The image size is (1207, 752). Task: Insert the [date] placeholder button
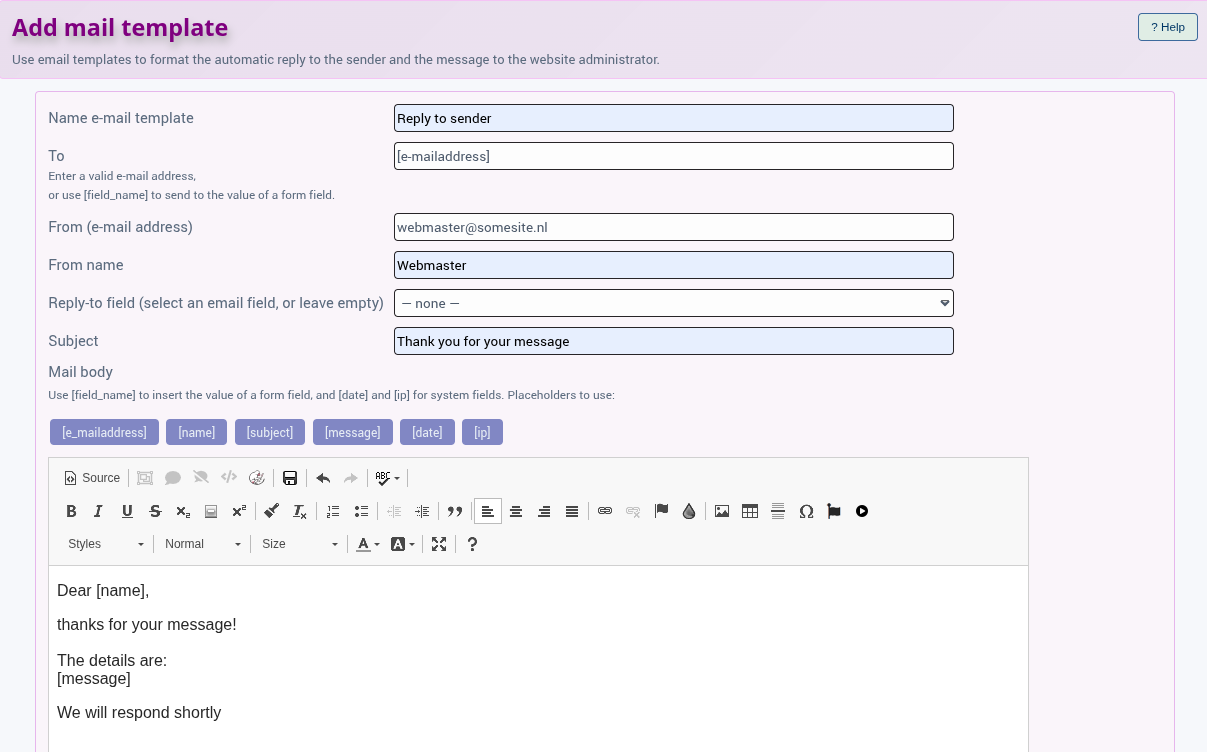click(x=427, y=432)
